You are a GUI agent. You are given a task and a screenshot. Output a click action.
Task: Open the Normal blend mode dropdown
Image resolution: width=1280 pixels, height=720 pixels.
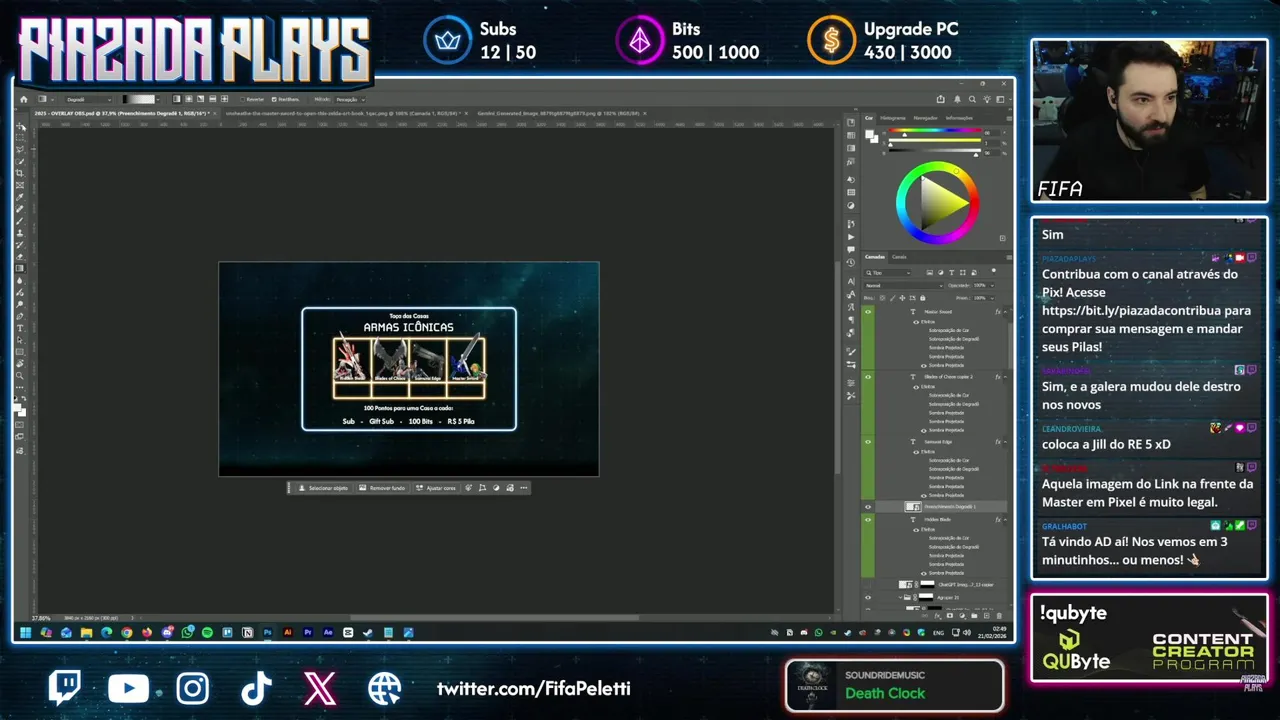coord(903,286)
